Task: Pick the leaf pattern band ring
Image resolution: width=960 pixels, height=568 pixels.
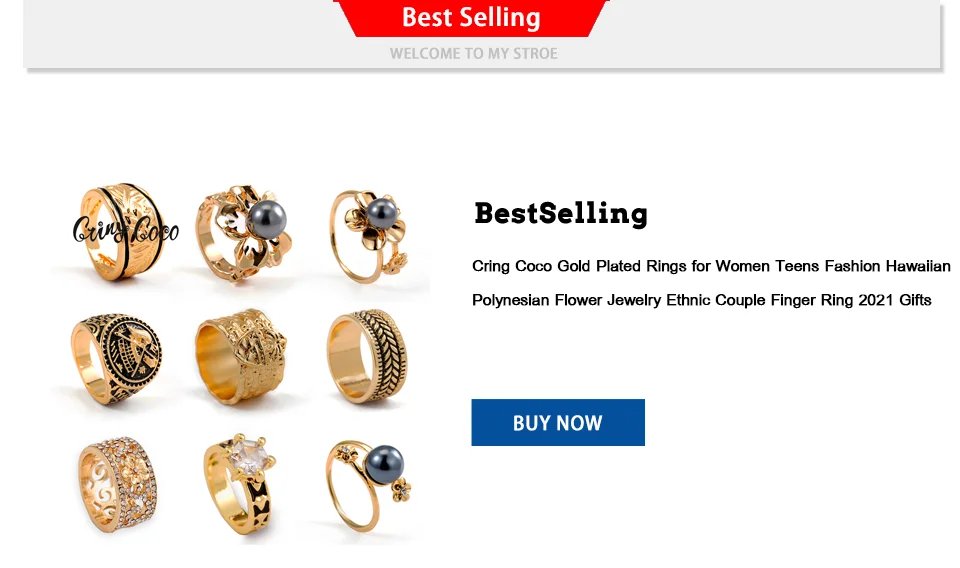Action: point(367,357)
